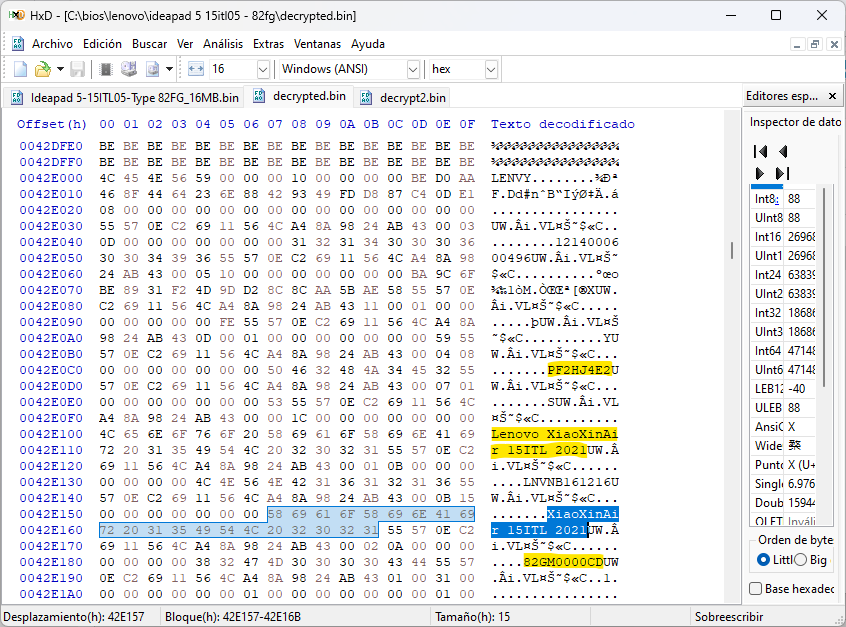Viewport: 846px width, 627px height.
Task: Click the LNVNB161216 decoded text
Action: click(x=567, y=482)
